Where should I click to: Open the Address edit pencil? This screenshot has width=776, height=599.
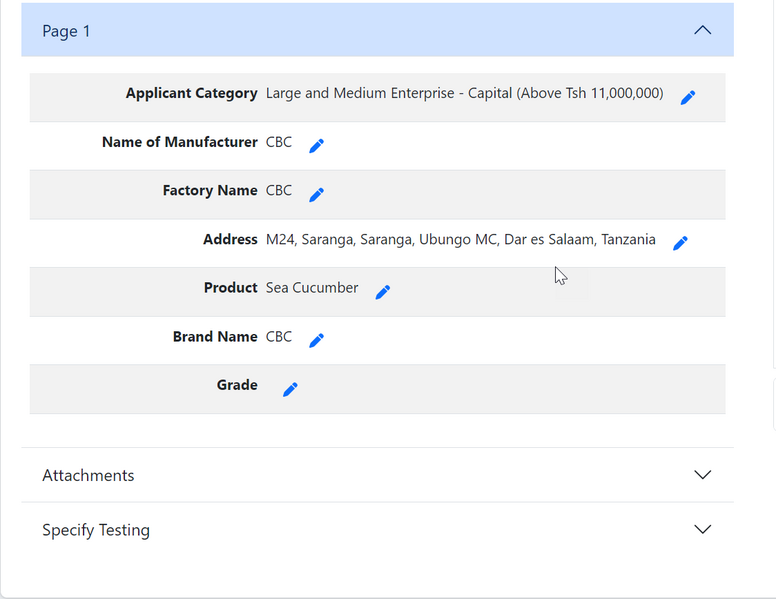[681, 243]
